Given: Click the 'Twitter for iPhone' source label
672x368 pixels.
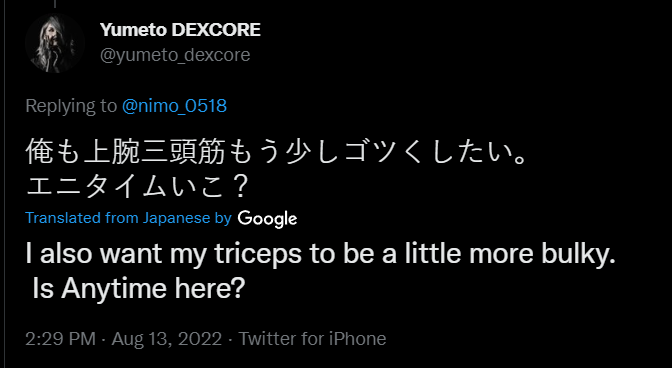Looking at the screenshot, I should click(312, 339).
